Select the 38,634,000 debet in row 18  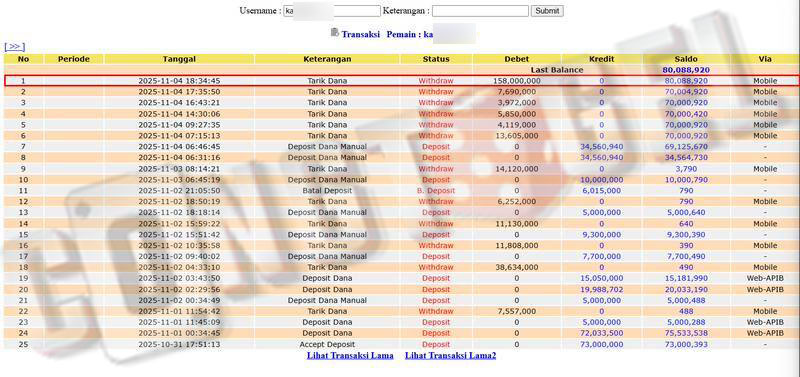coord(517,267)
